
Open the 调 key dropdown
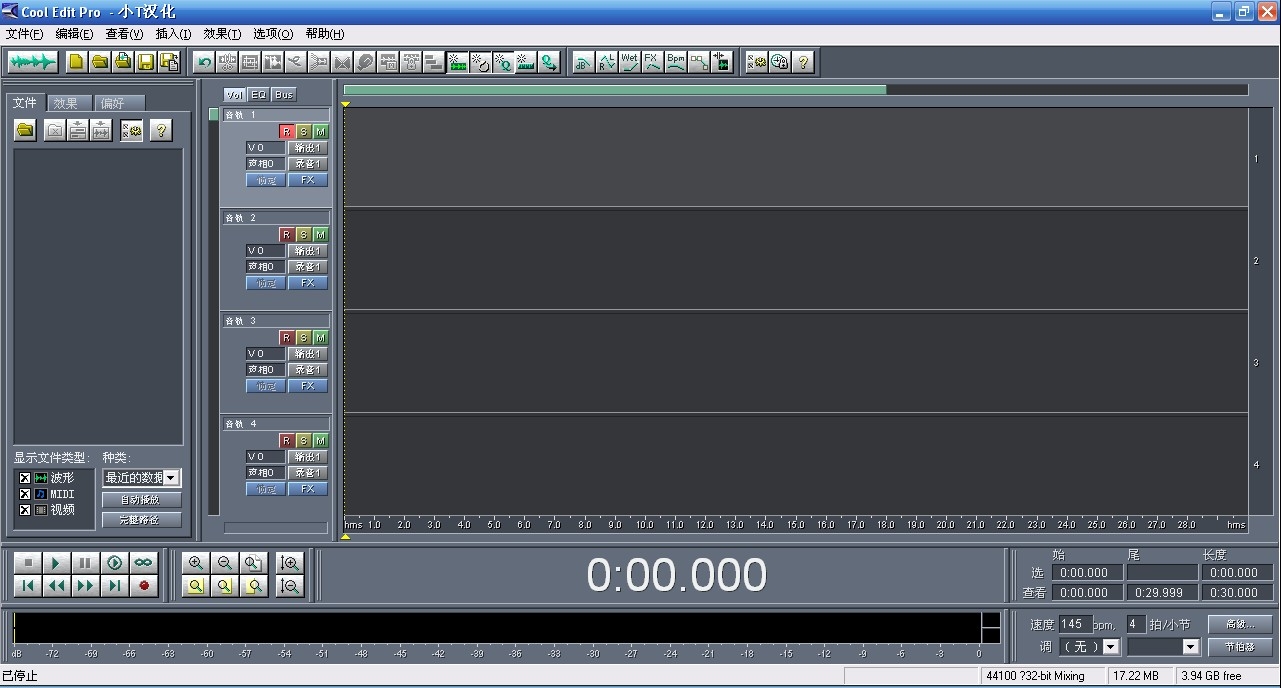1111,647
